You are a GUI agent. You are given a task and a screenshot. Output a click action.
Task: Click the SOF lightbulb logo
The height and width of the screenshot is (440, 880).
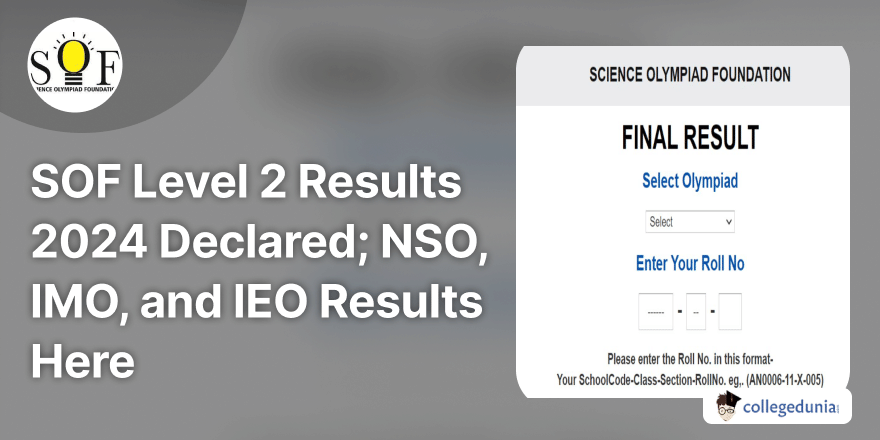75,65
